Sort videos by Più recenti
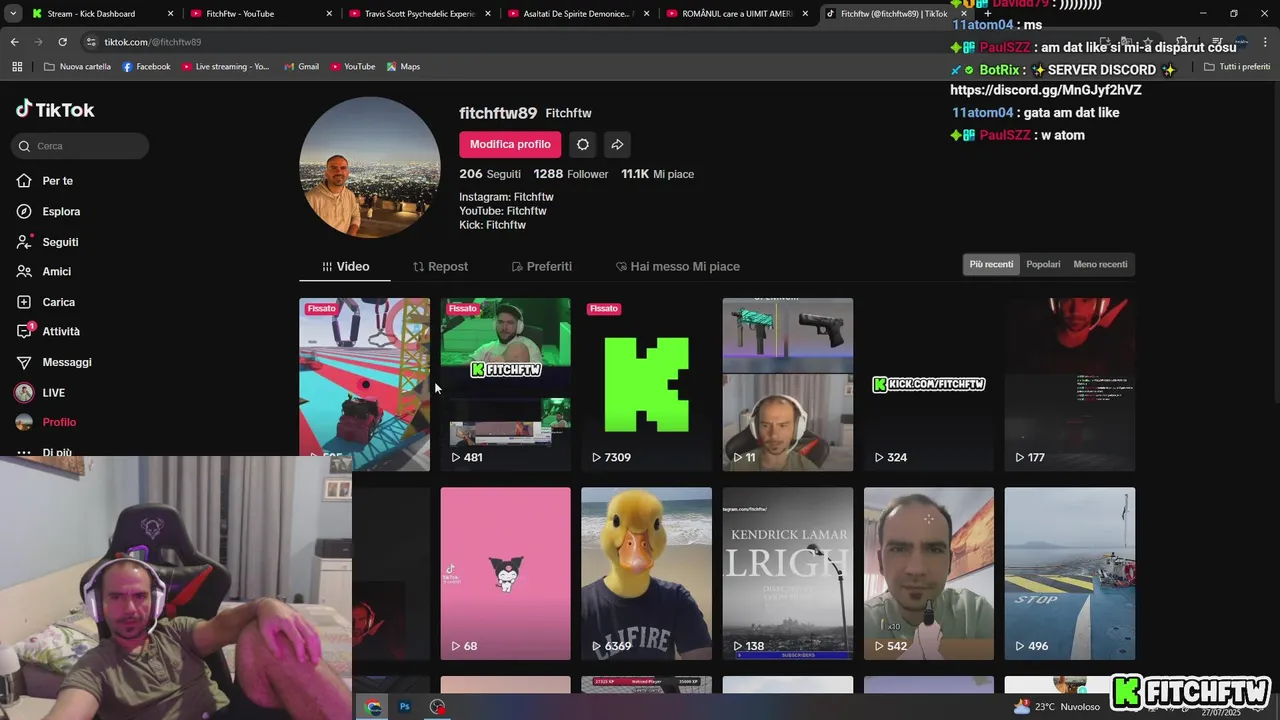This screenshot has height=720, width=1280. pos(991,264)
